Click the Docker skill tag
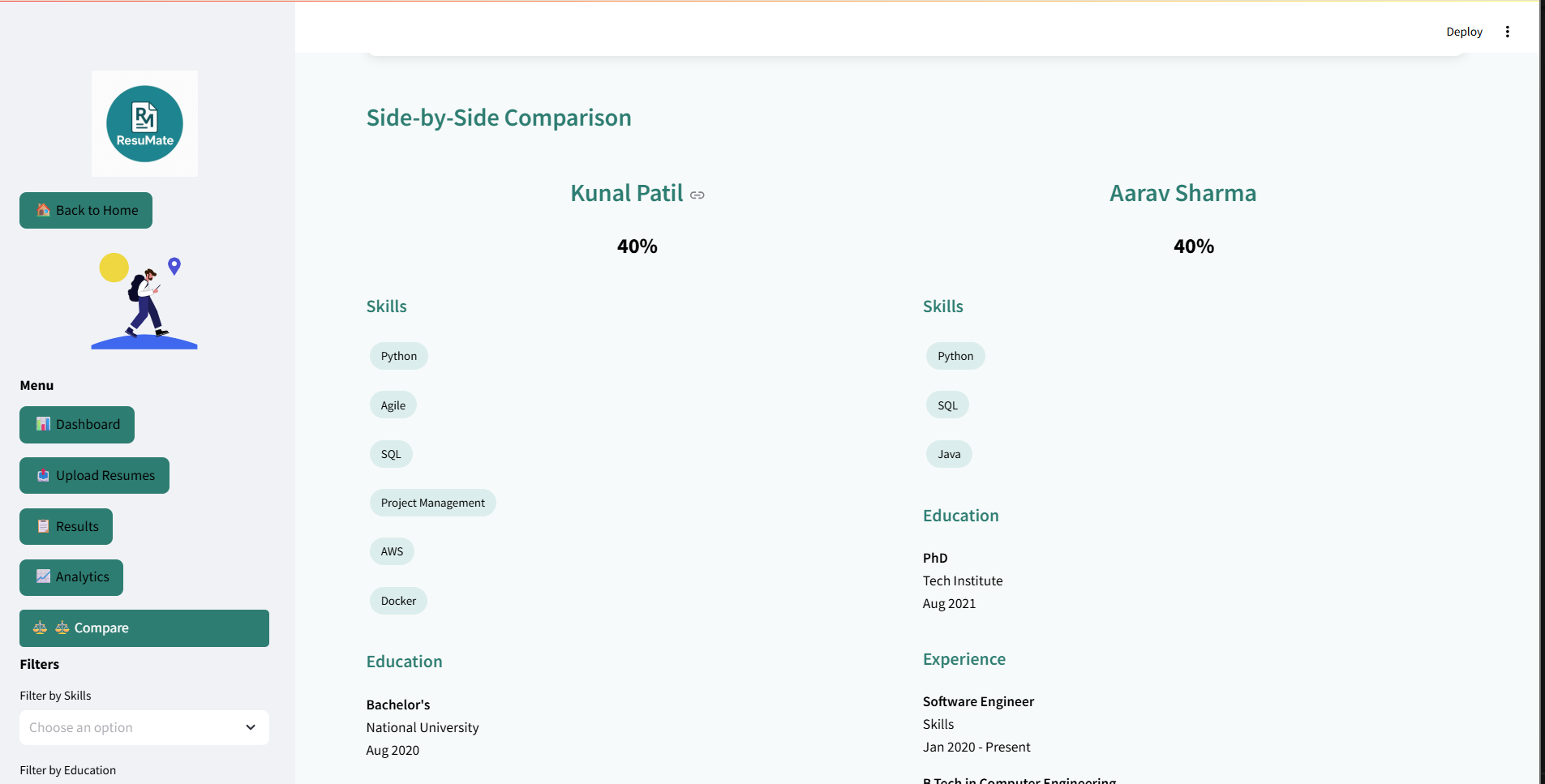Image resolution: width=1545 pixels, height=784 pixels. click(398, 601)
